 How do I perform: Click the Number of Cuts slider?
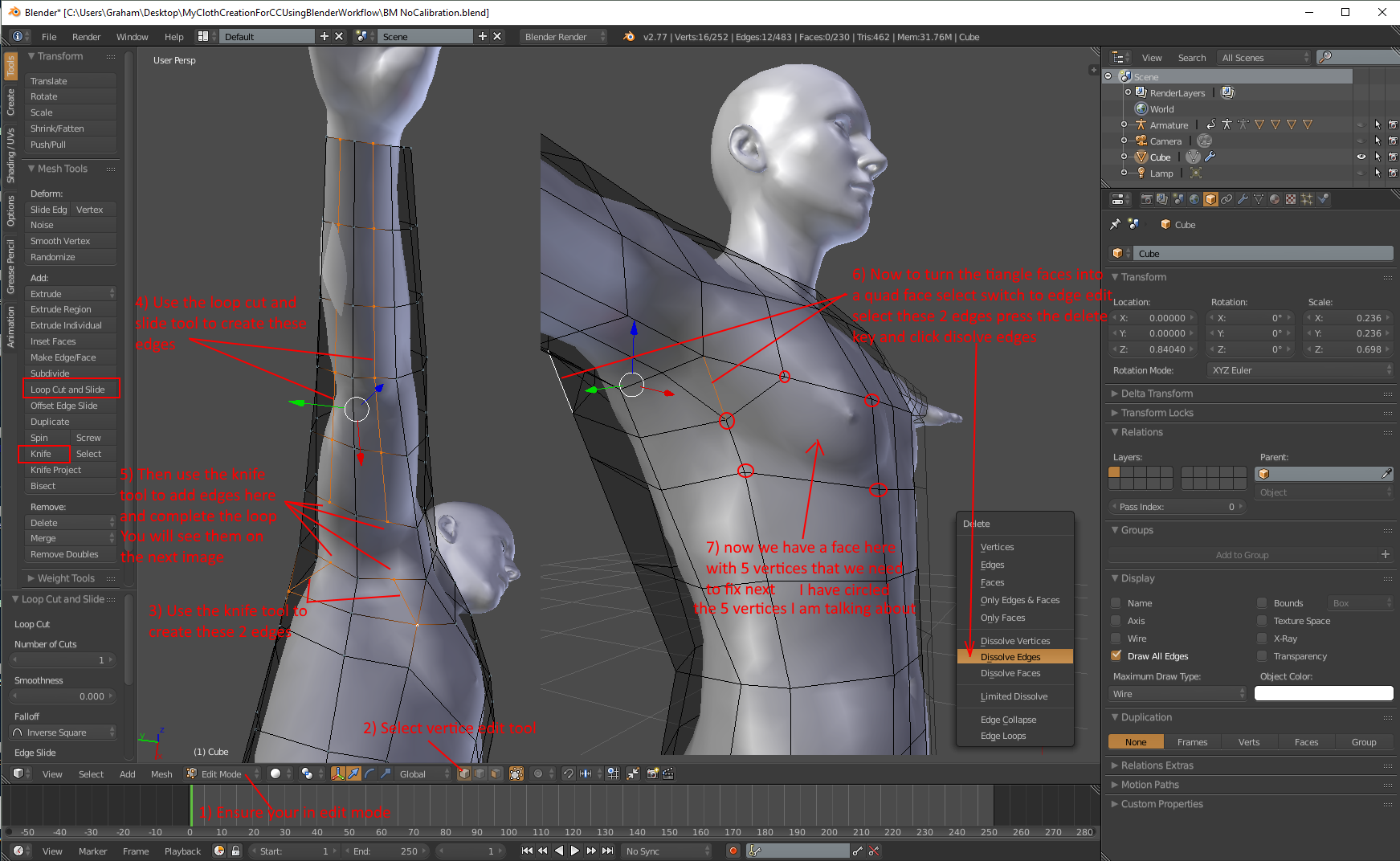[x=63, y=659]
